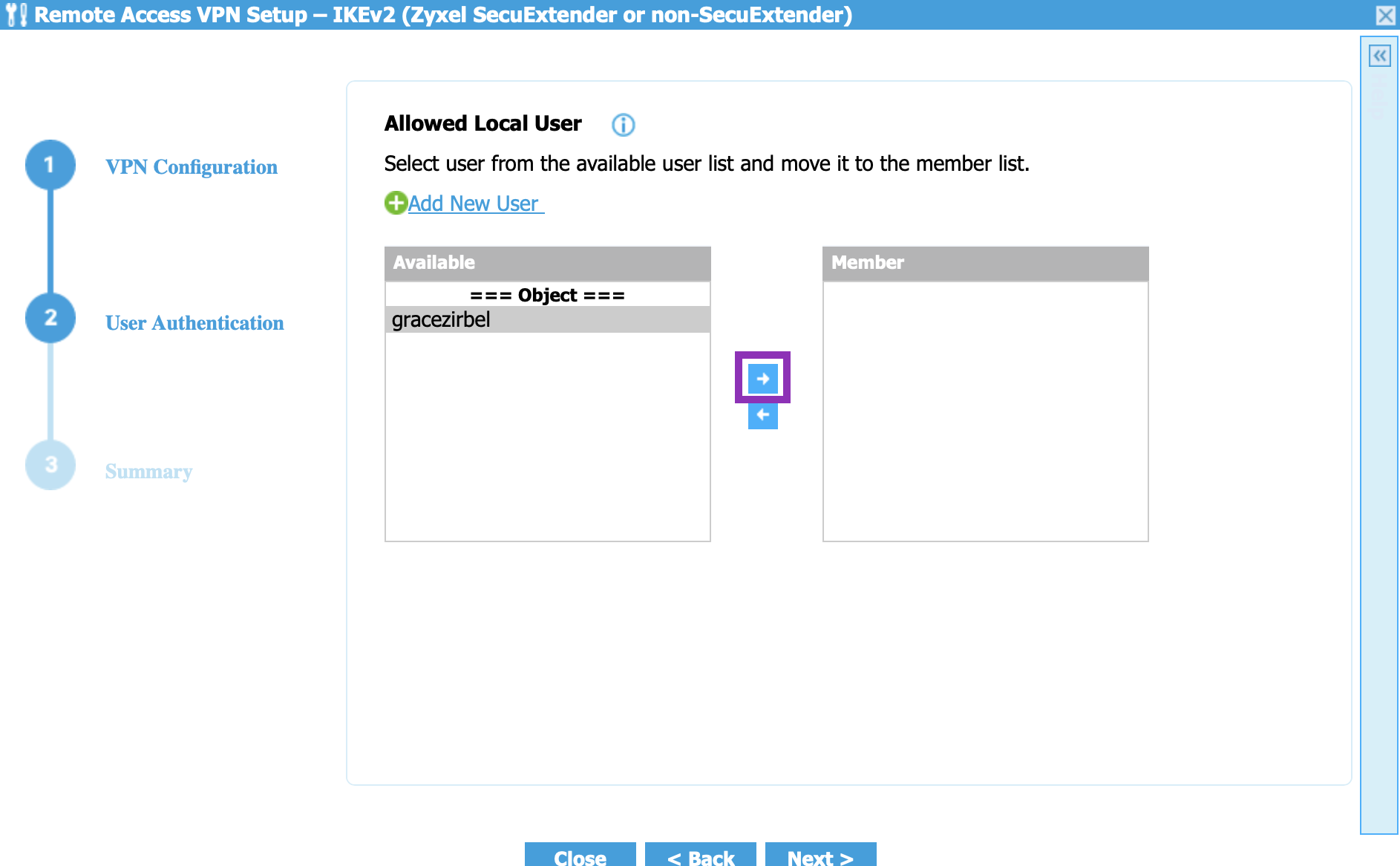Deselect the highlighted gracezirbel entry
Viewport: 1400px width, 866px height.
[x=442, y=319]
